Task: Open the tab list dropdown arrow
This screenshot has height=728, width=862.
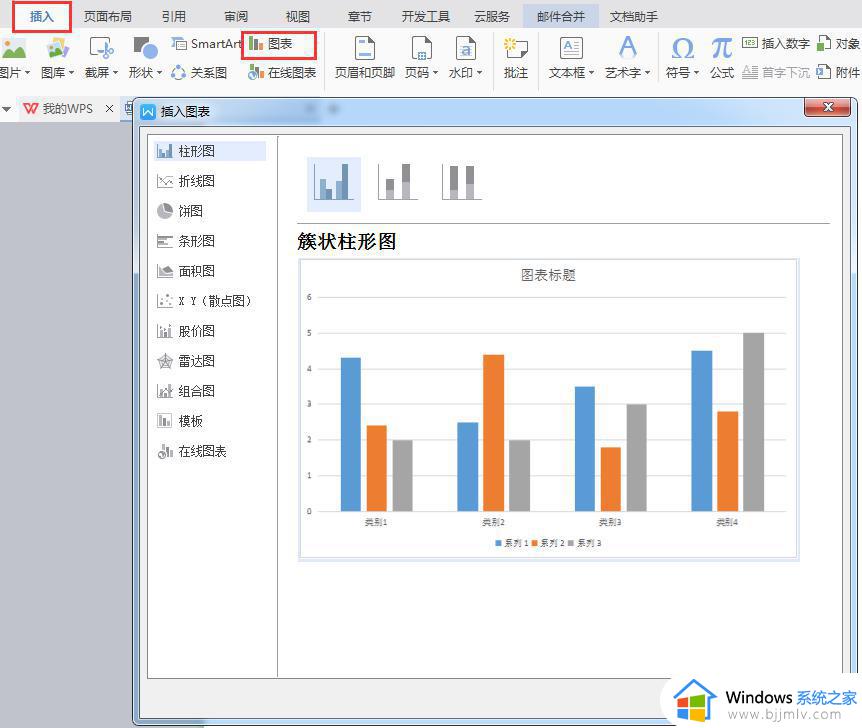Action: click(7, 109)
